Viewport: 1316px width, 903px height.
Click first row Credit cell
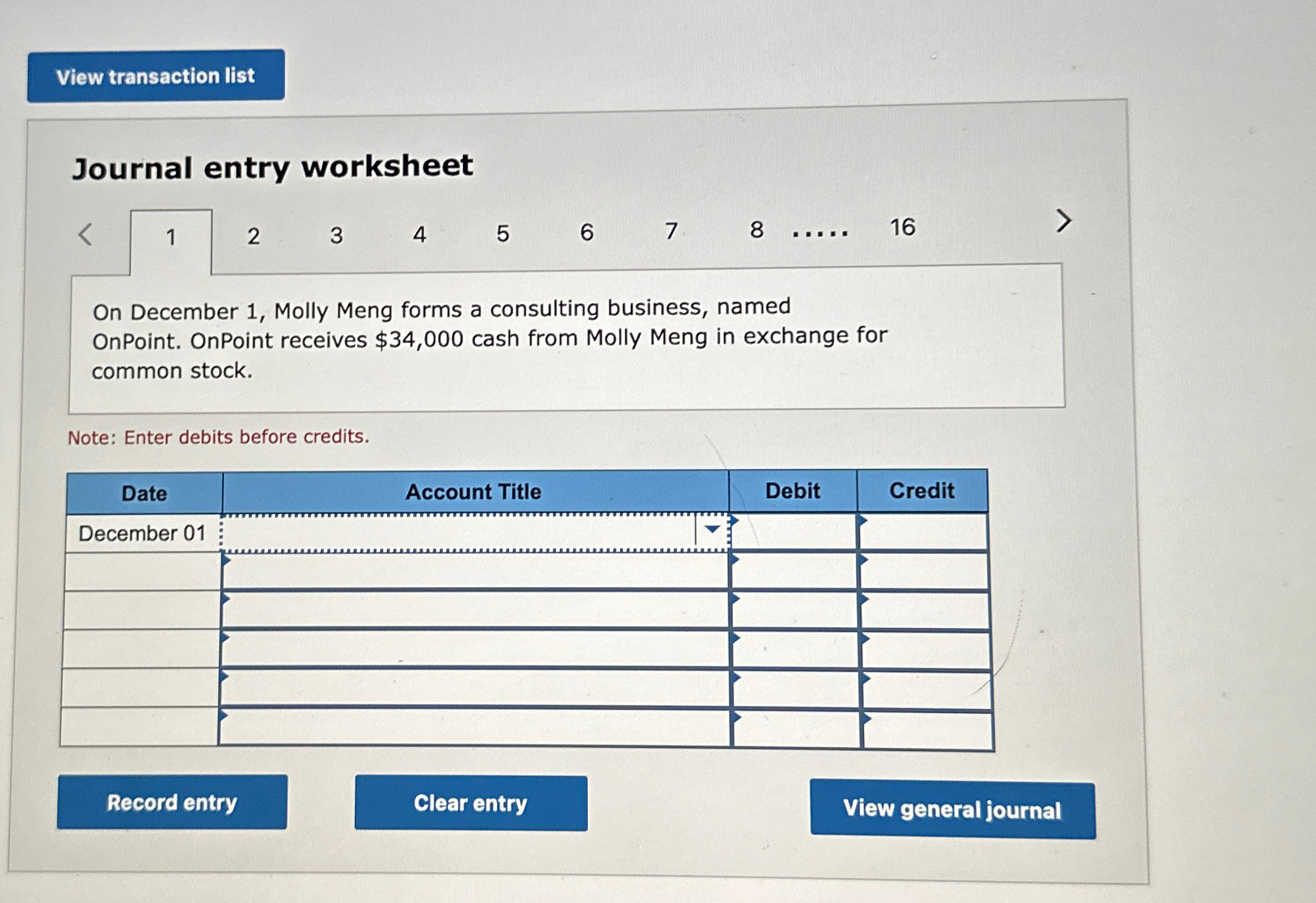(922, 531)
